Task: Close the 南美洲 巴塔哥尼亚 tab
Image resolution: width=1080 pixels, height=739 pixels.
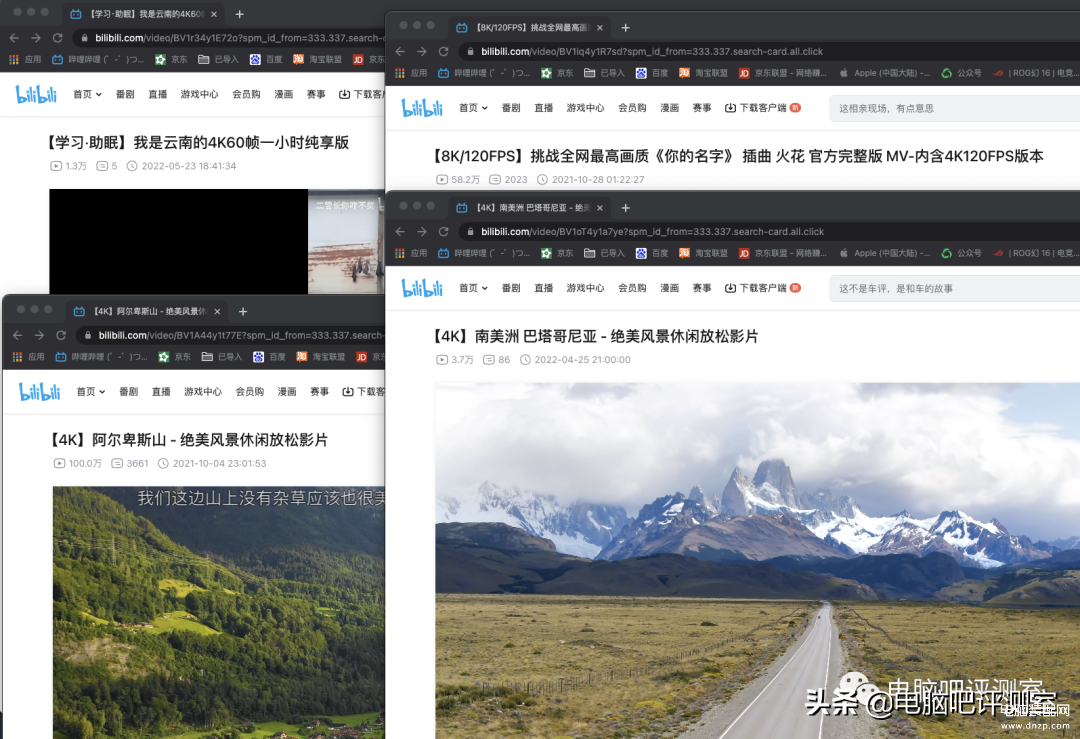Action: [600, 207]
